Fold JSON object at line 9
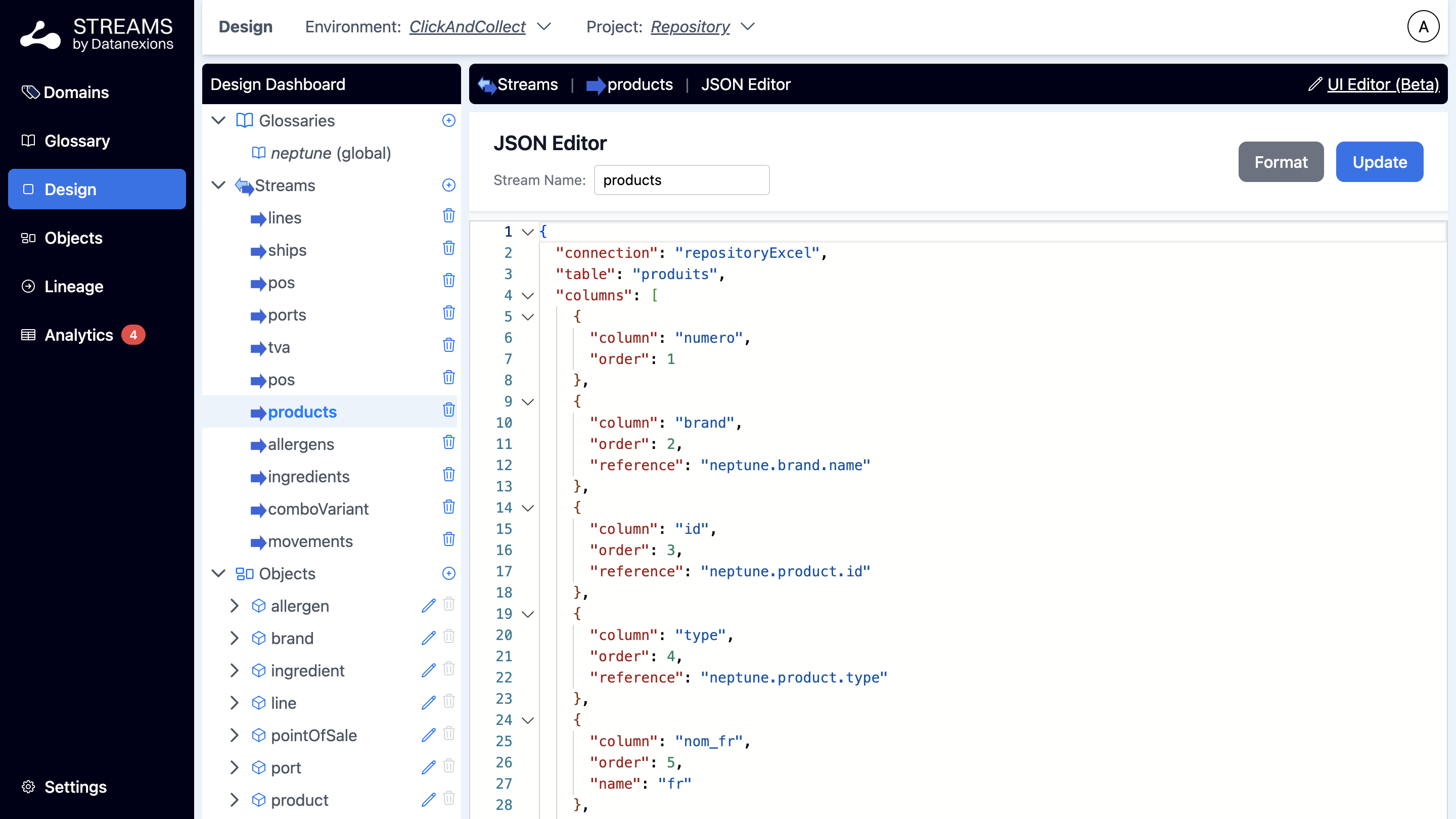1456x819 pixels. (x=528, y=402)
